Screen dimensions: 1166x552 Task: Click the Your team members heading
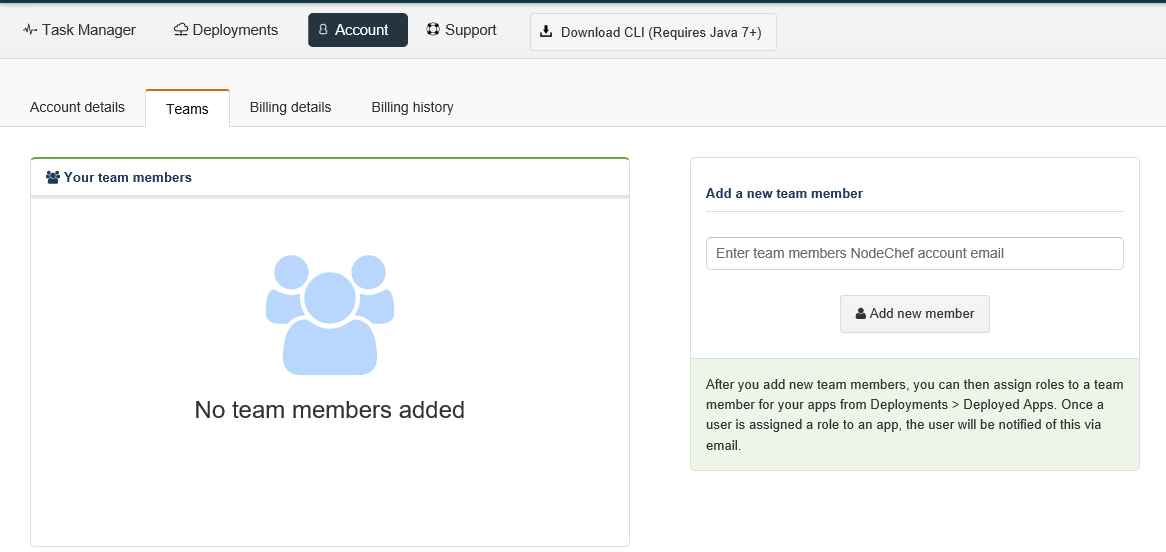(119, 178)
